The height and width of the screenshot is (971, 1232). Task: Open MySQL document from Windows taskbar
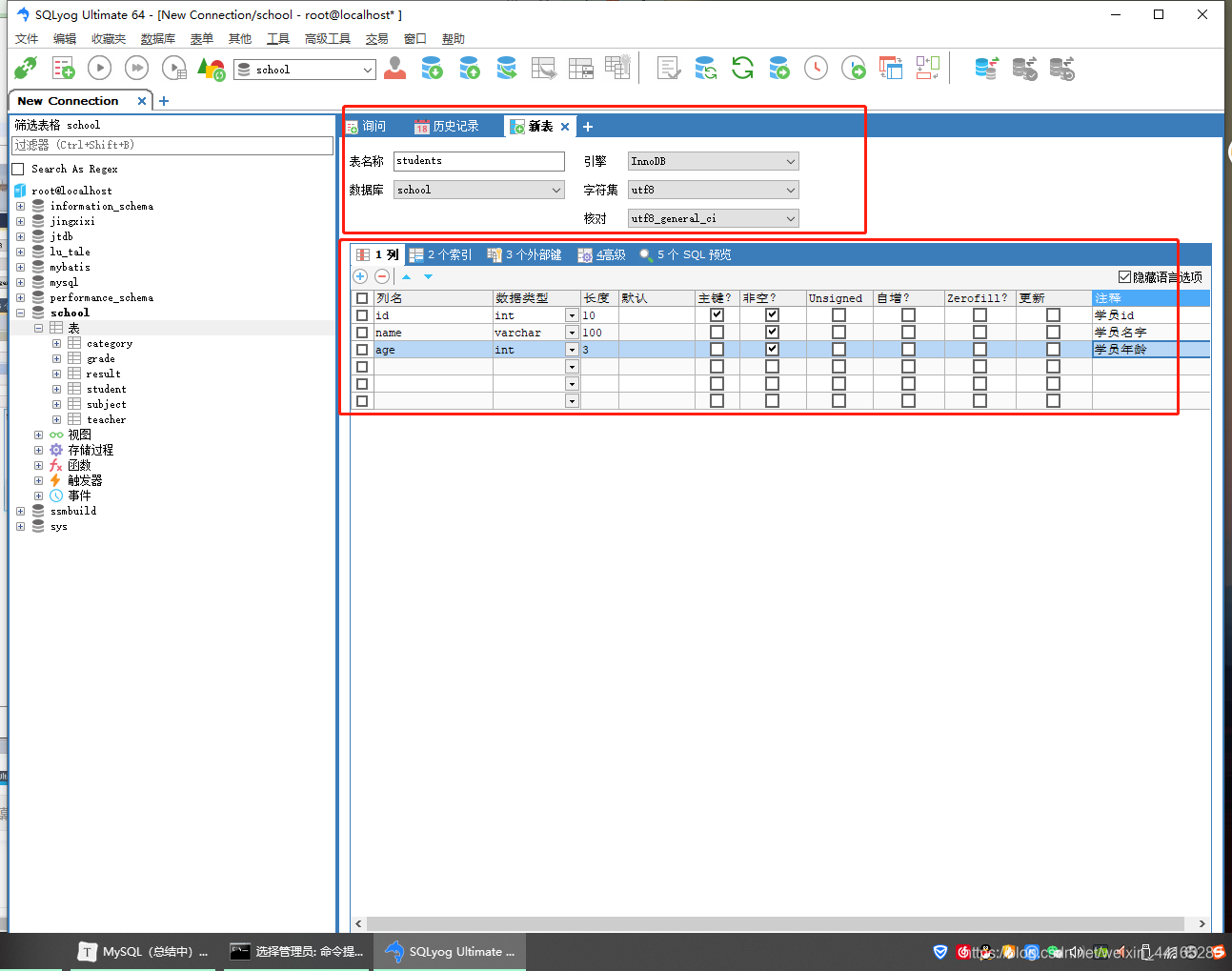pyautogui.click(x=143, y=952)
